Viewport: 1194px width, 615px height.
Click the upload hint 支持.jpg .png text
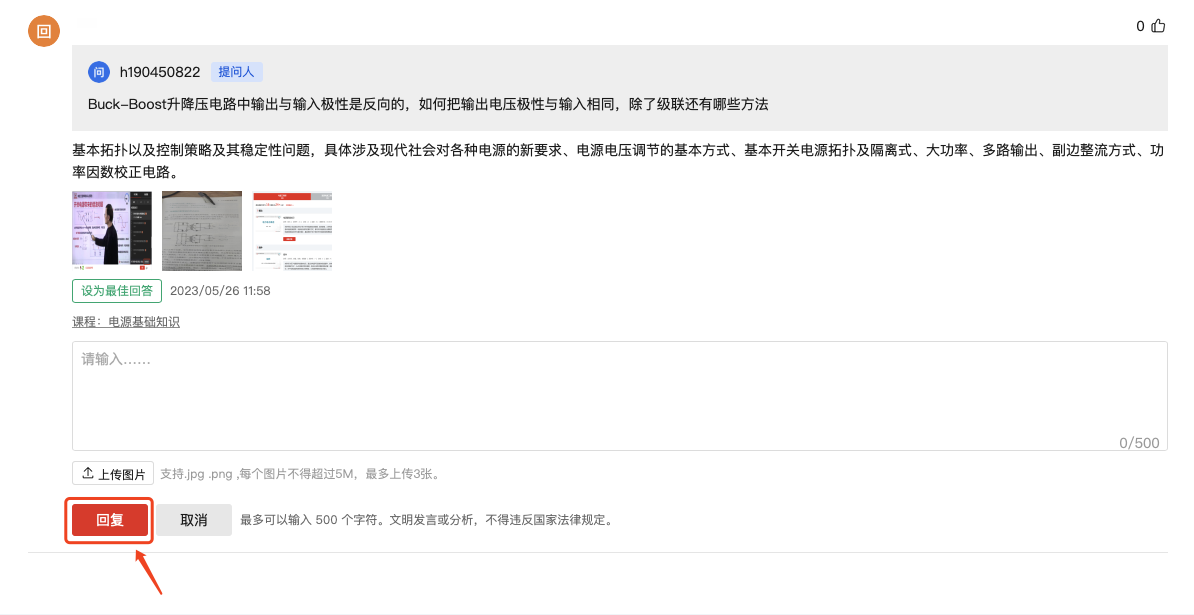click(x=300, y=473)
